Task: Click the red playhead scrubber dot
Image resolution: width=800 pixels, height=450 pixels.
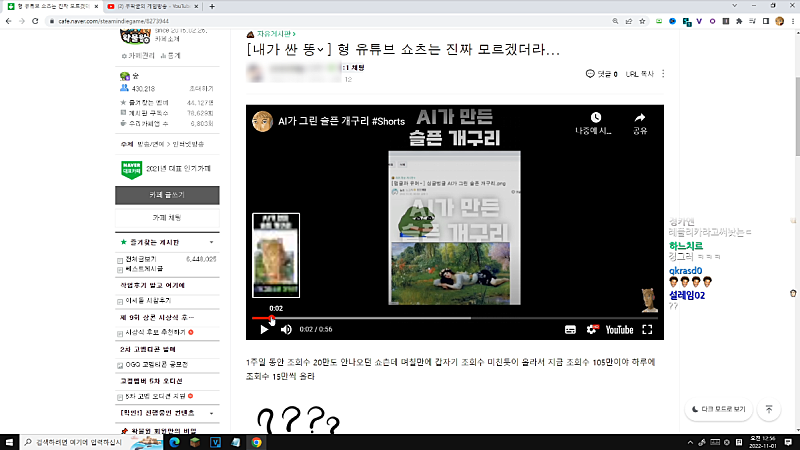Action: point(271,318)
